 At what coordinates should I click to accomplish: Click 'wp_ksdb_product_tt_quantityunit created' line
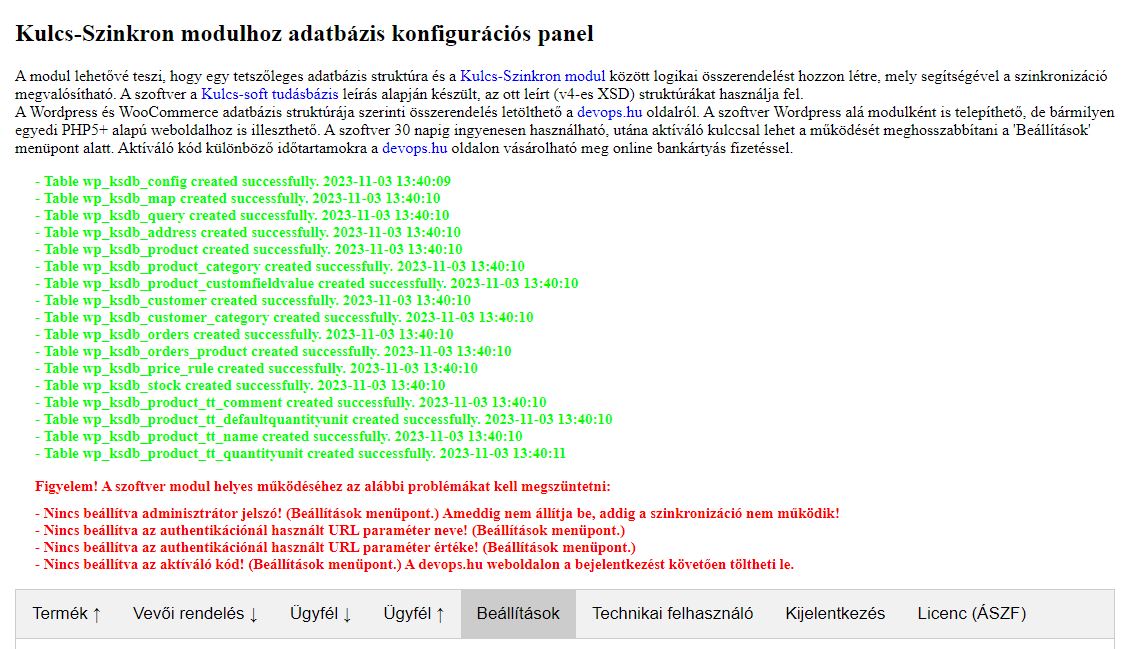[300, 454]
